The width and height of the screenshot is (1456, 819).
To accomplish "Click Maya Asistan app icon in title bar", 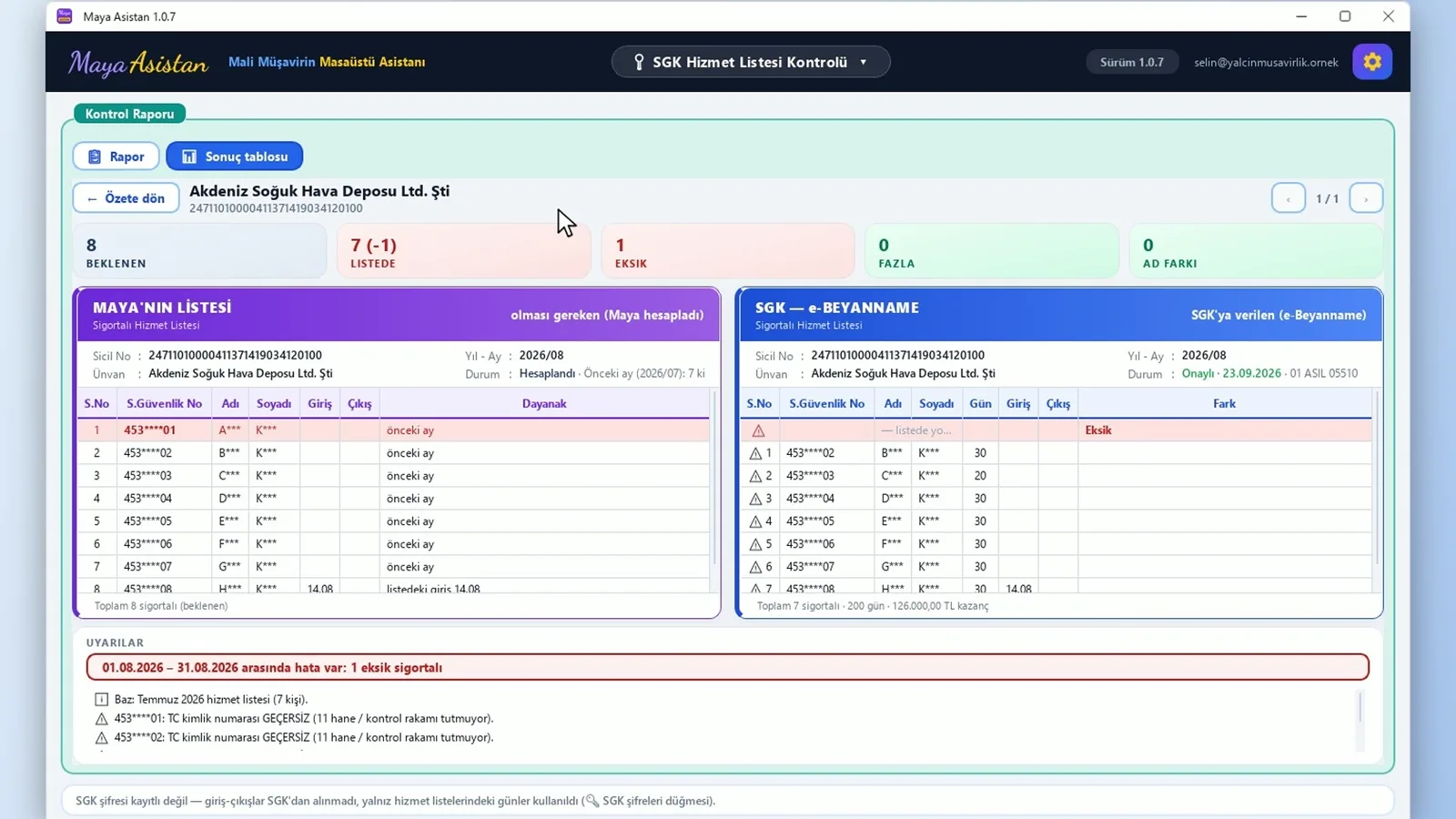I will coord(65,16).
